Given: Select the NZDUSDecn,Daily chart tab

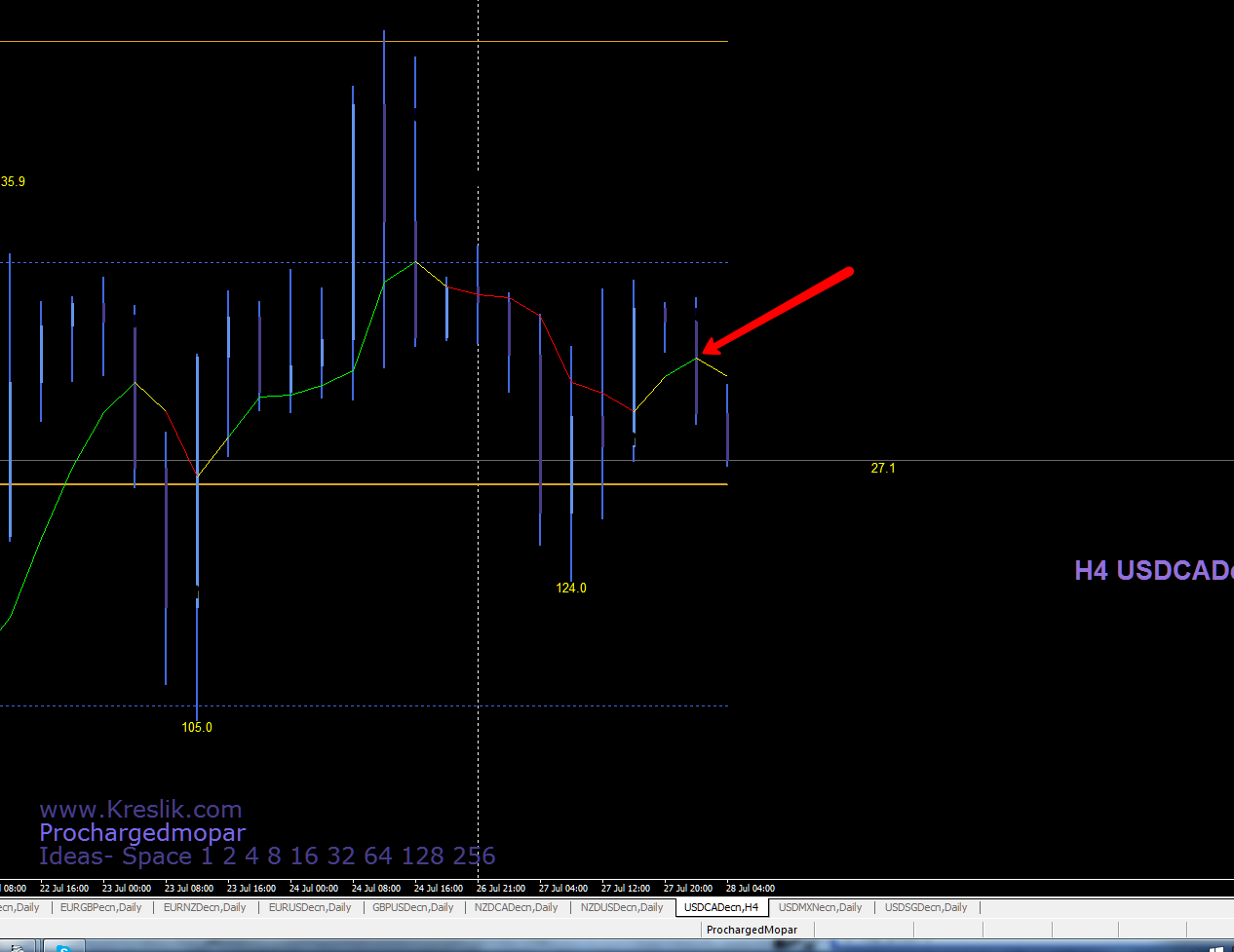Looking at the screenshot, I should 622,907.
